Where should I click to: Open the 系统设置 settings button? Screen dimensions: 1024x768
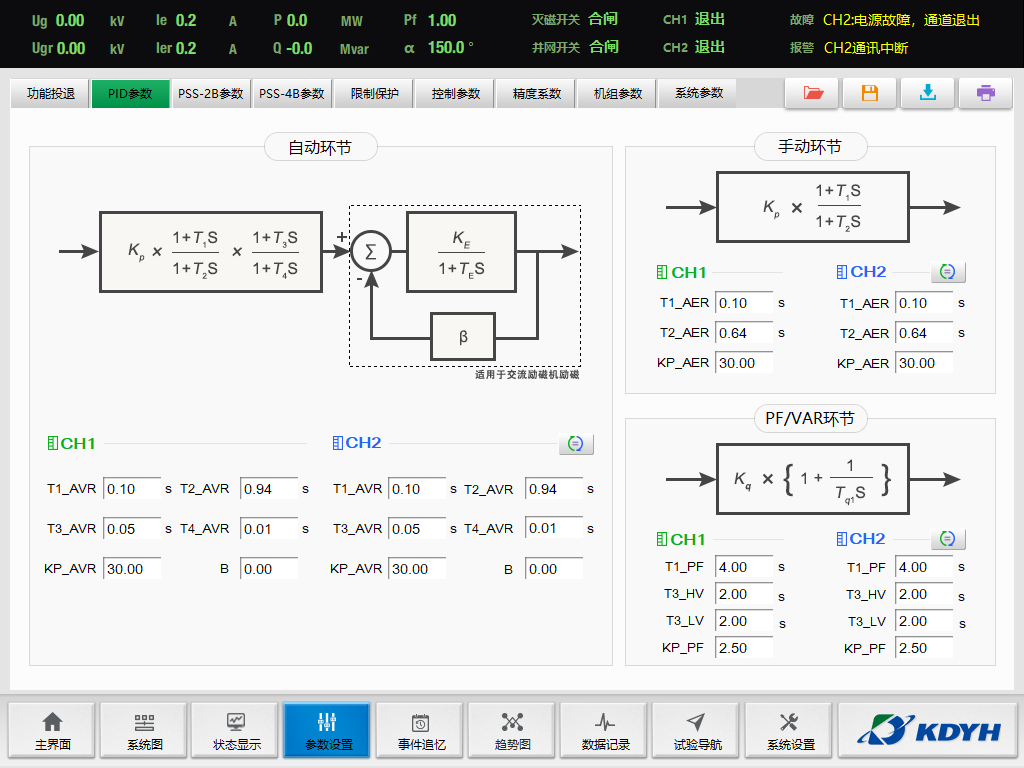tap(790, 731)
